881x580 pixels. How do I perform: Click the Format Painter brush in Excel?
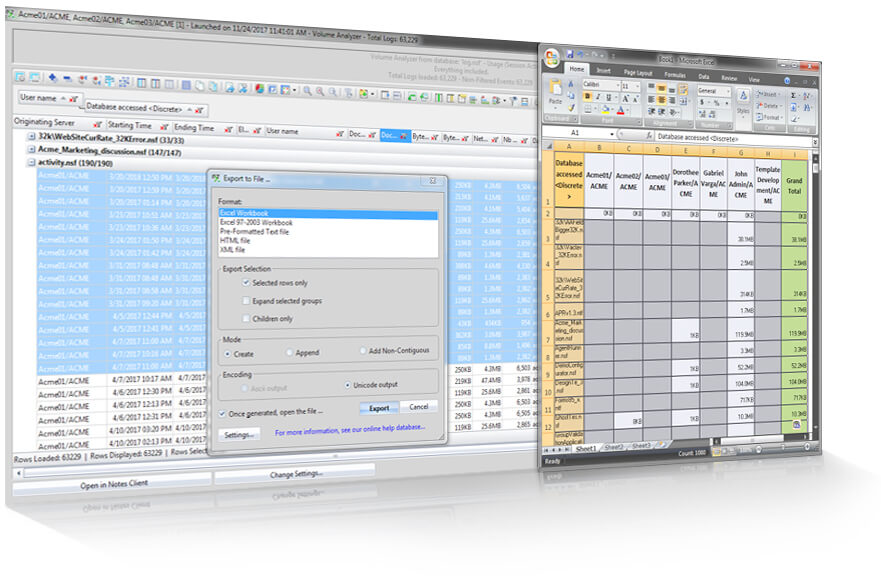coord(571,107)
